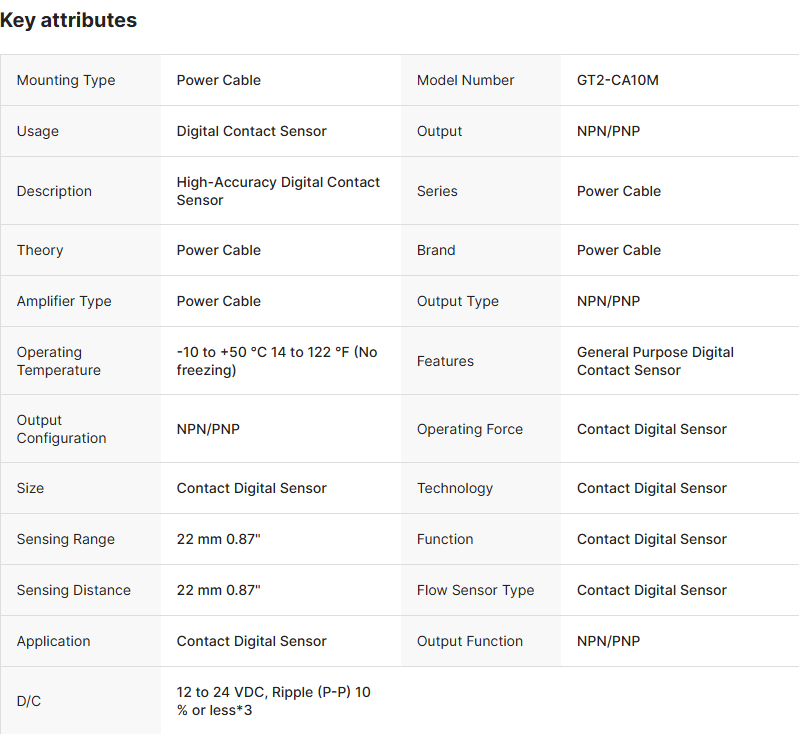The image size is (799, 734).
Task: Click the Mounting Type label
Action: click(66, 80)
